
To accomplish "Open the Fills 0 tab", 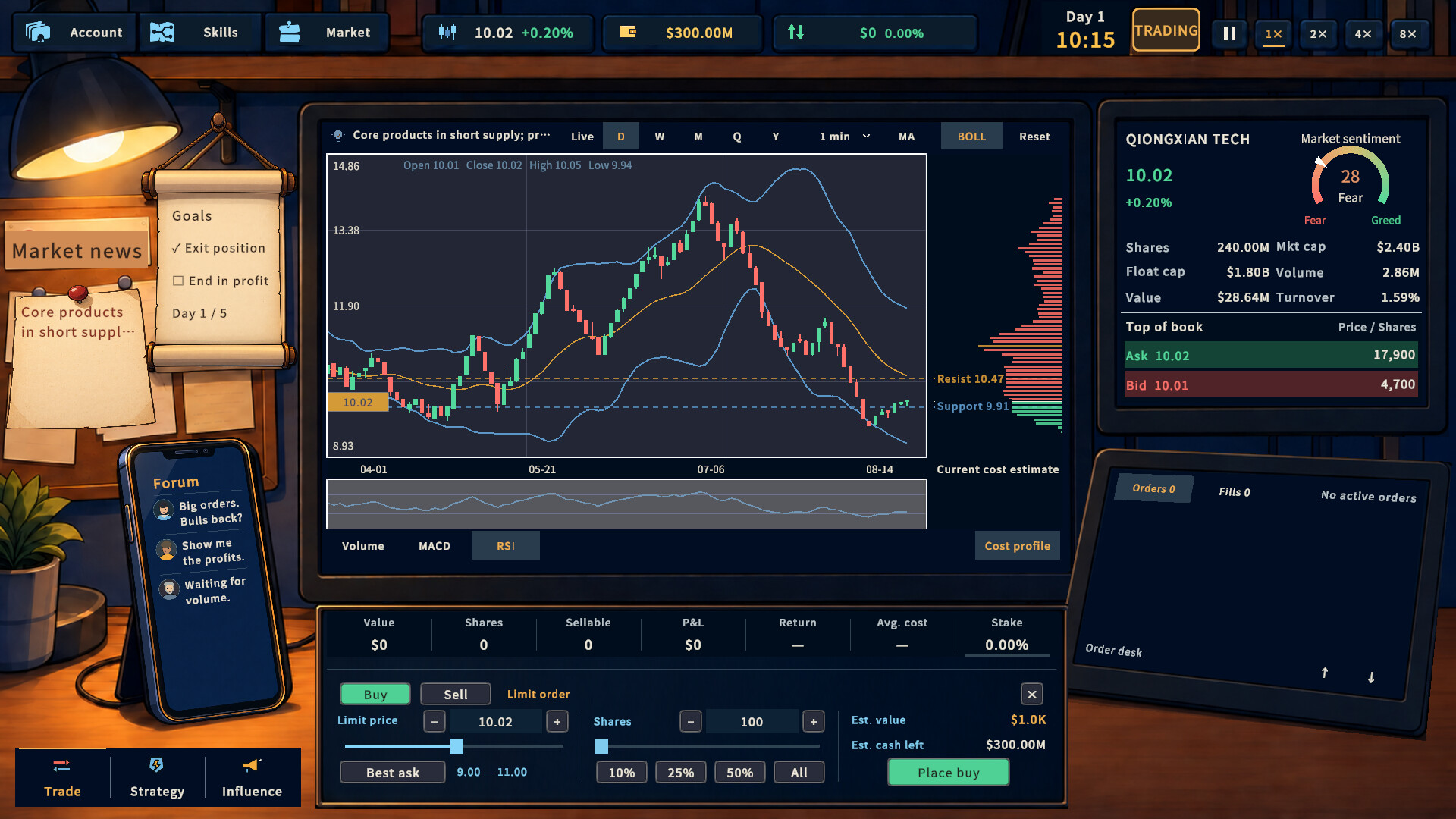I will [x=1235, y=491].
